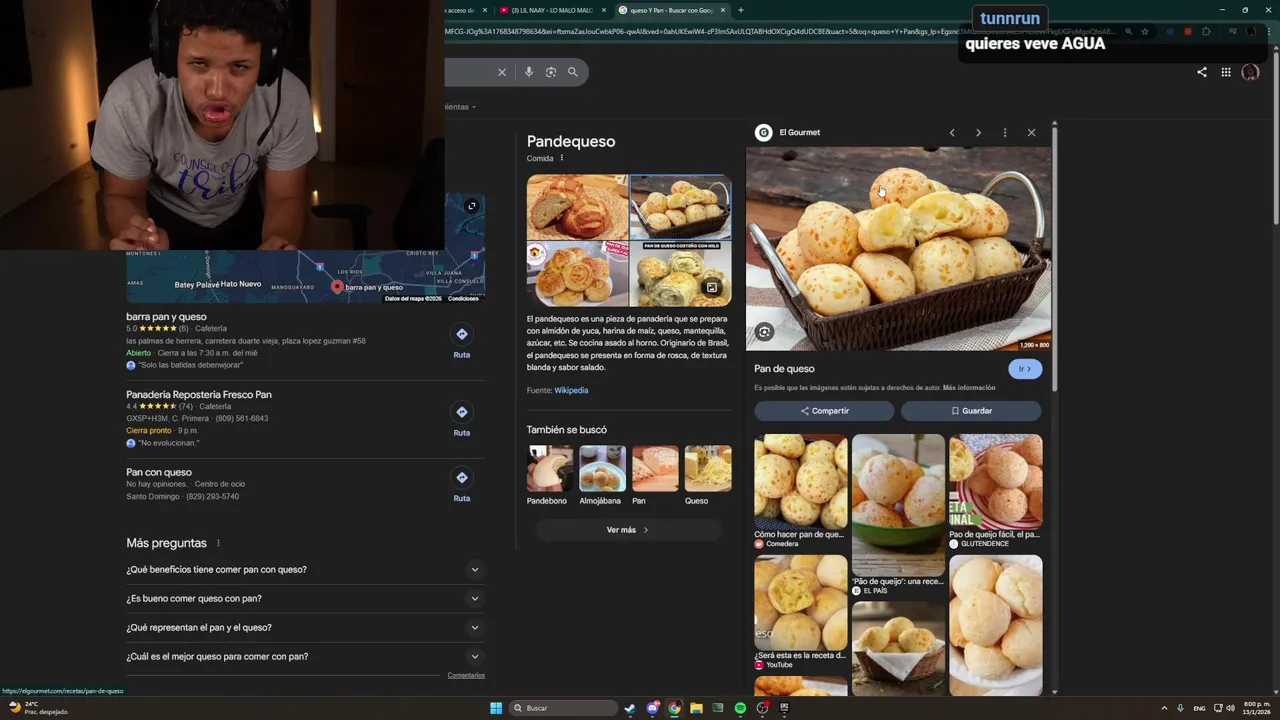Open the Google apps grid
This screenshot has height=720, width=1280.
pyautogui.click(x=1226, y=72)
